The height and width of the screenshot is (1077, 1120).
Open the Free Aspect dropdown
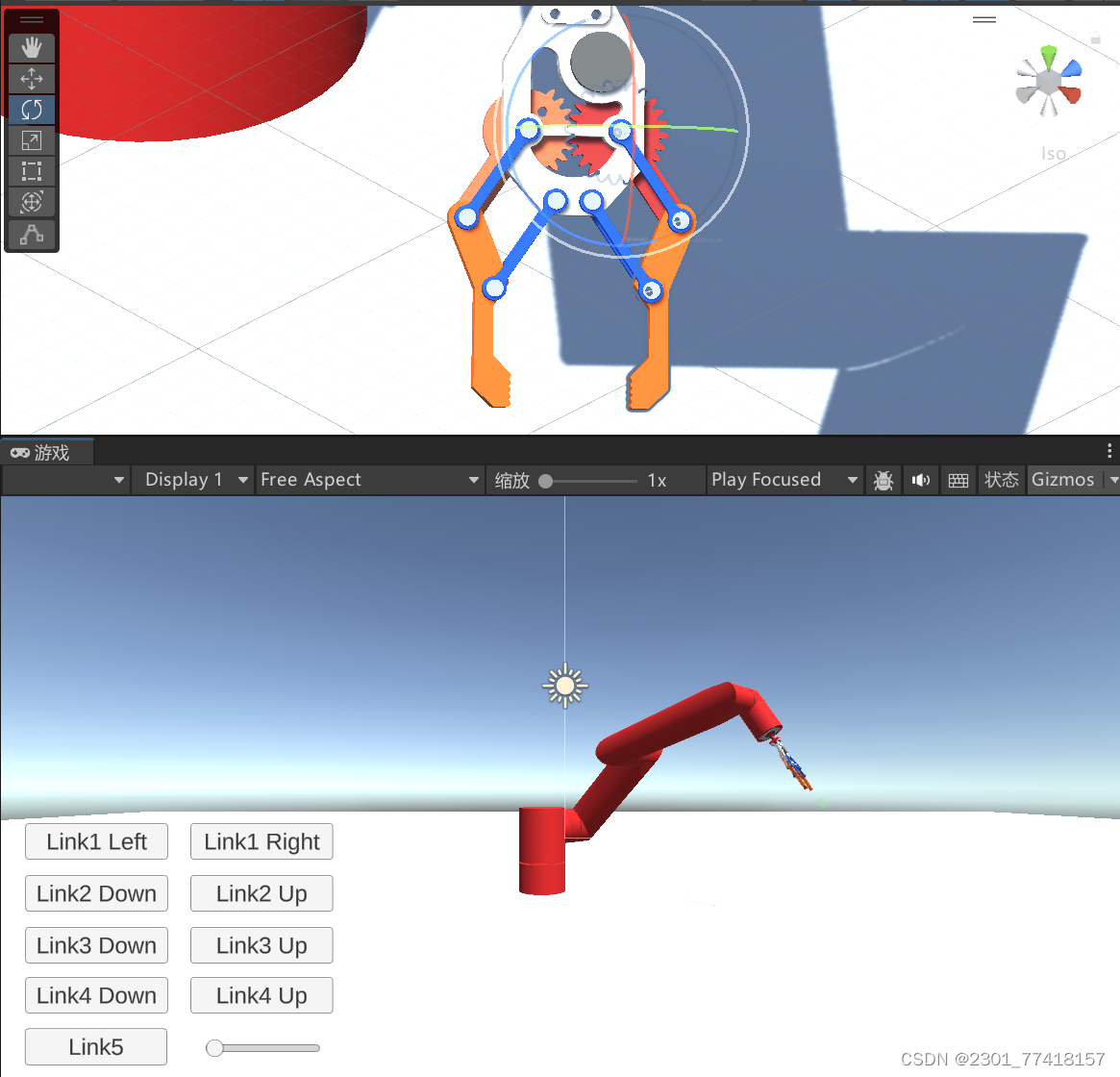point(369,480)
